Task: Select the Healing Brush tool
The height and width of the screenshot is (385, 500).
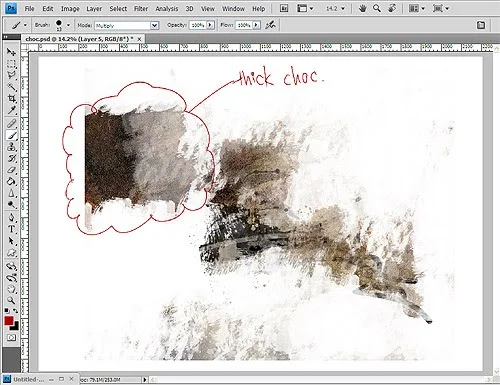Action: [11, 124]
